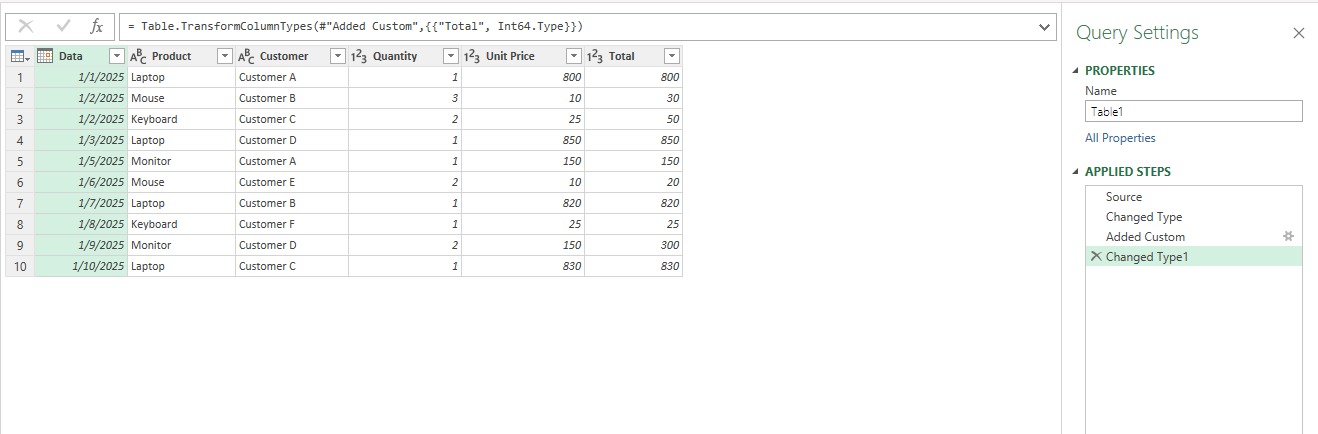Close the Query Settings pane
1318x434 pixels.
(1299, 33)
